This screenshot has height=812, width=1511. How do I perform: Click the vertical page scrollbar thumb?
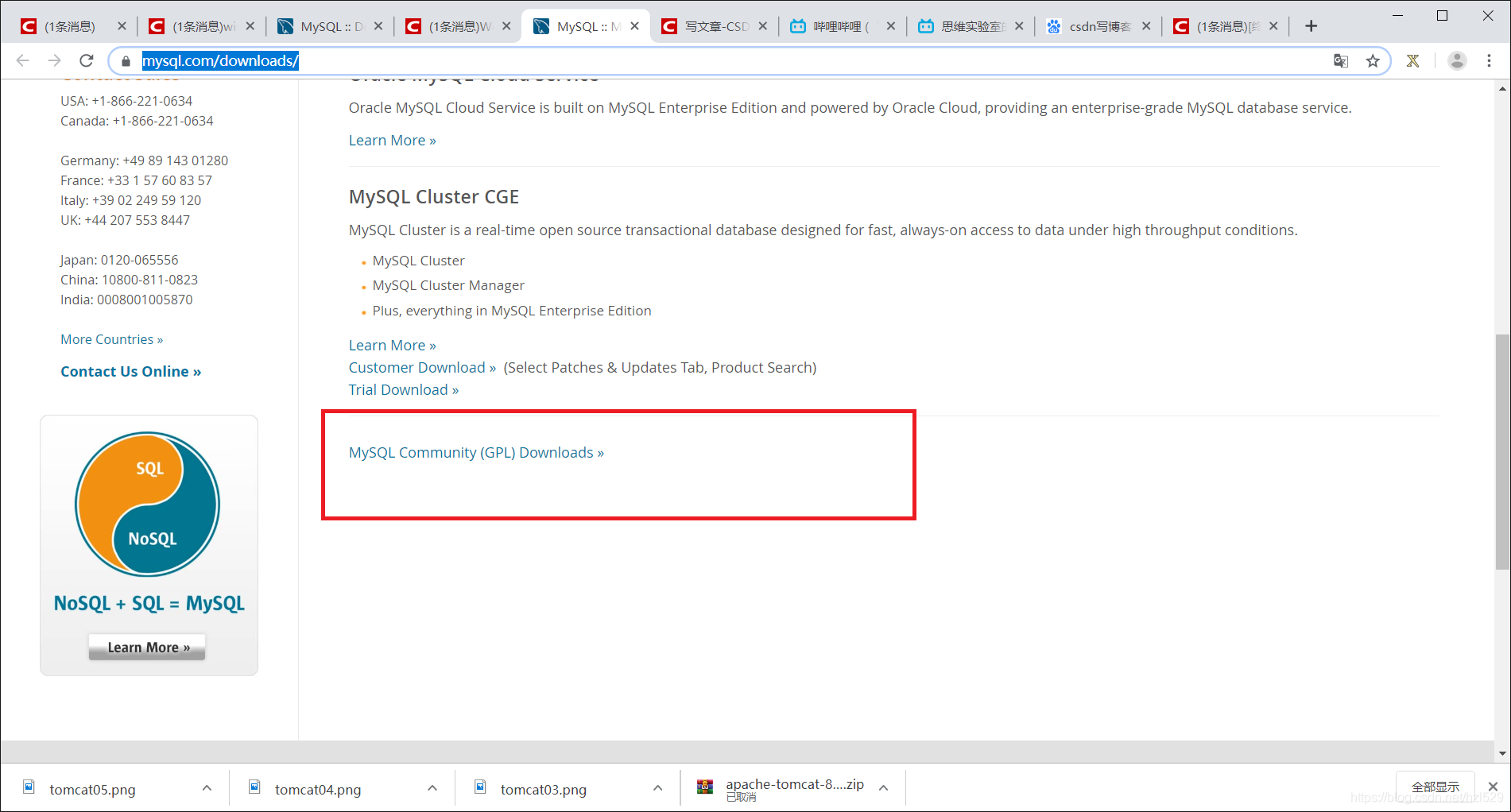point(1501,451)
